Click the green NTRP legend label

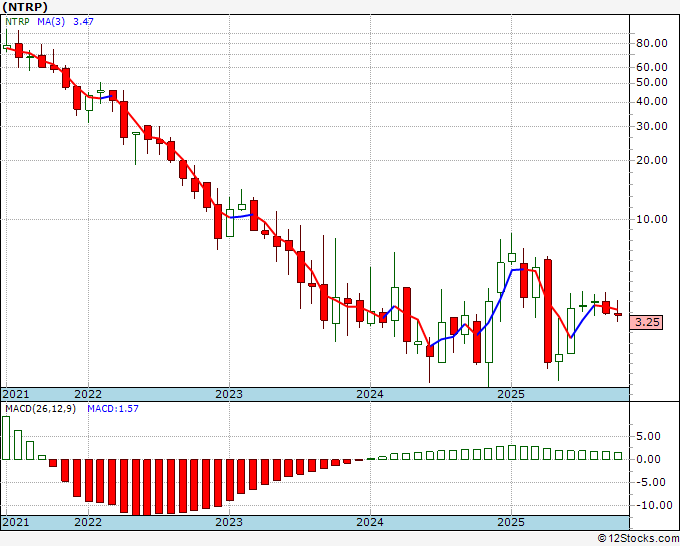pos(17,22)
